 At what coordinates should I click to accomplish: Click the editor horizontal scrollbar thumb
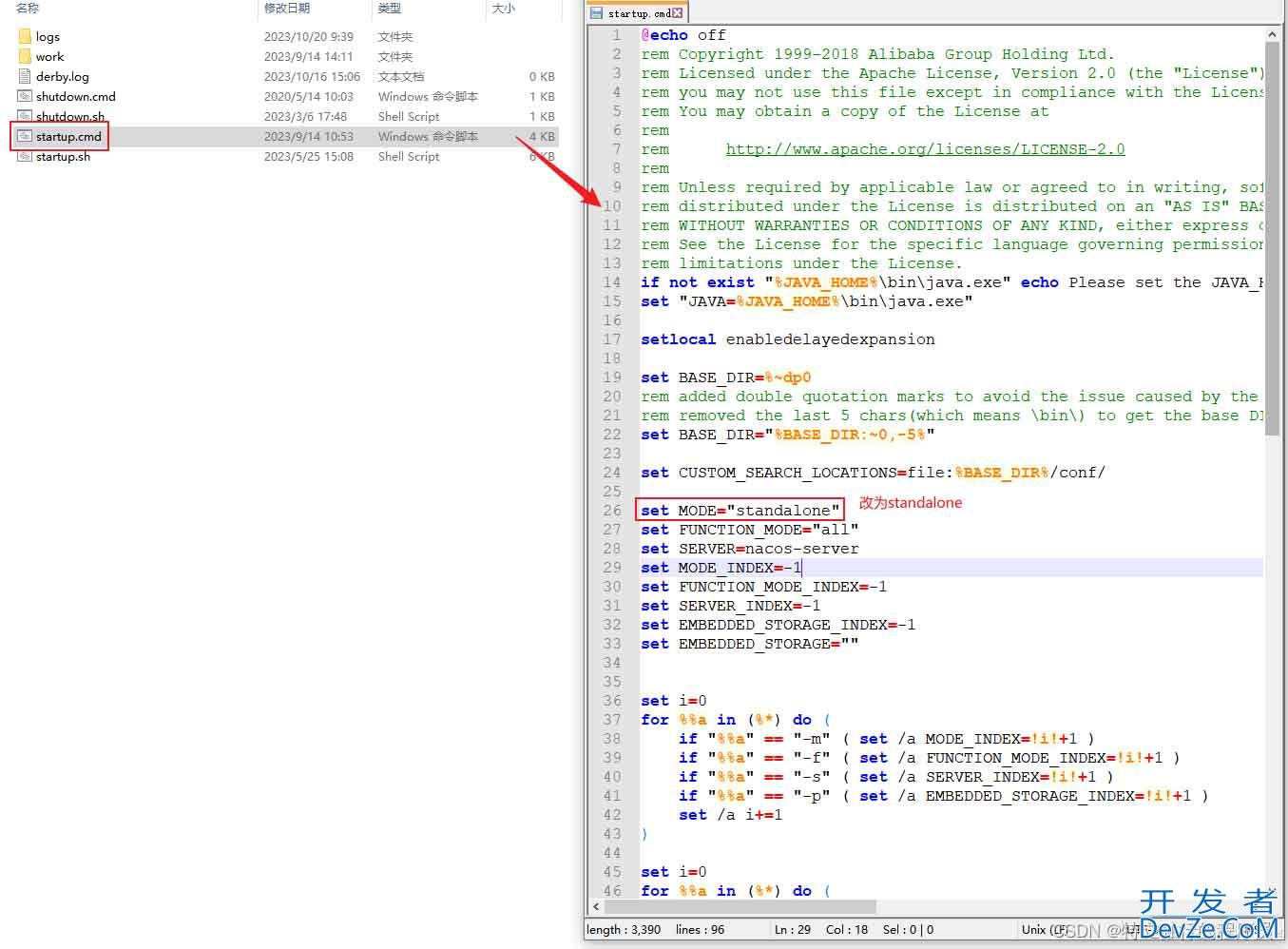point(740,907)
